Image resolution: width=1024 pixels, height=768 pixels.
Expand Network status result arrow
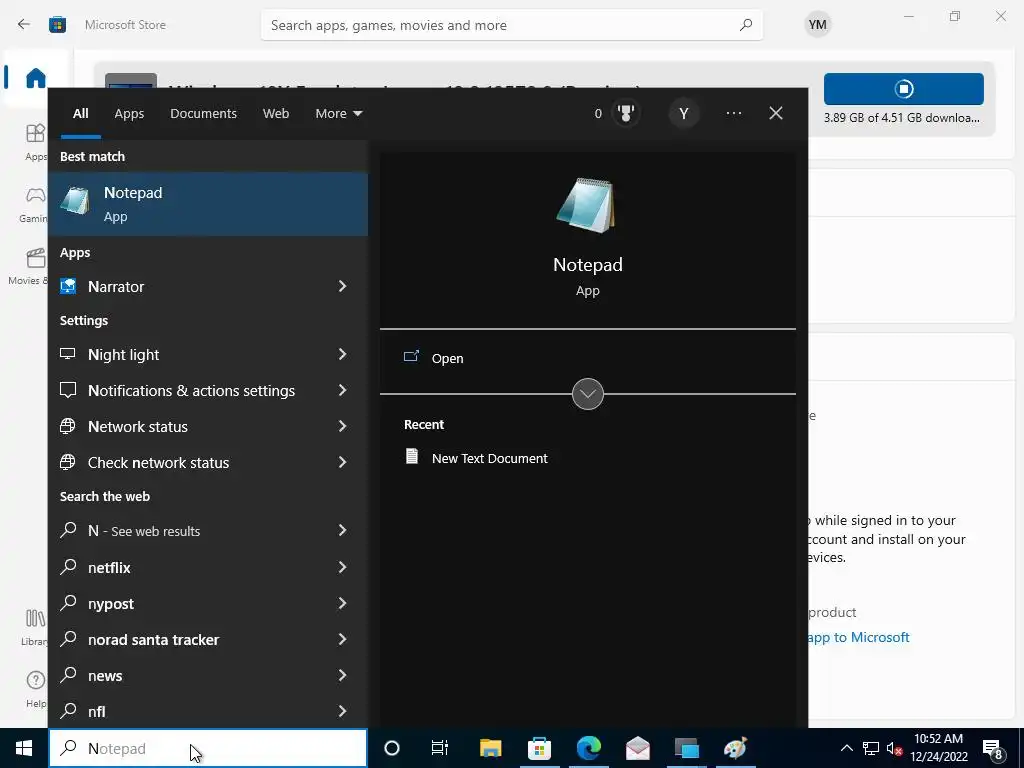[342, 426]
